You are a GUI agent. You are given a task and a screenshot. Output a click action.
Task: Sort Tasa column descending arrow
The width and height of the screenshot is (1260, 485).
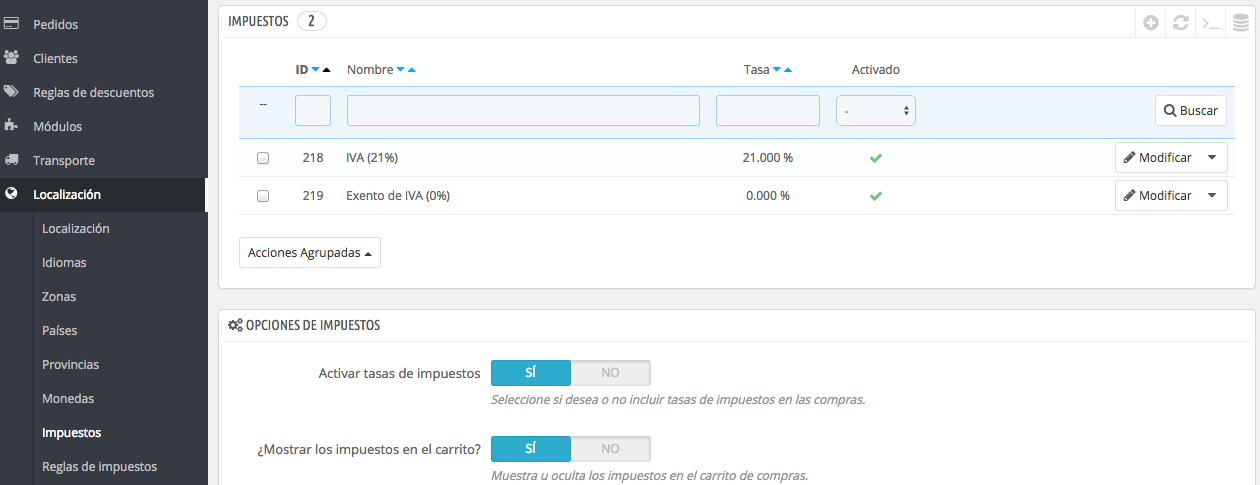coord(777,70)
